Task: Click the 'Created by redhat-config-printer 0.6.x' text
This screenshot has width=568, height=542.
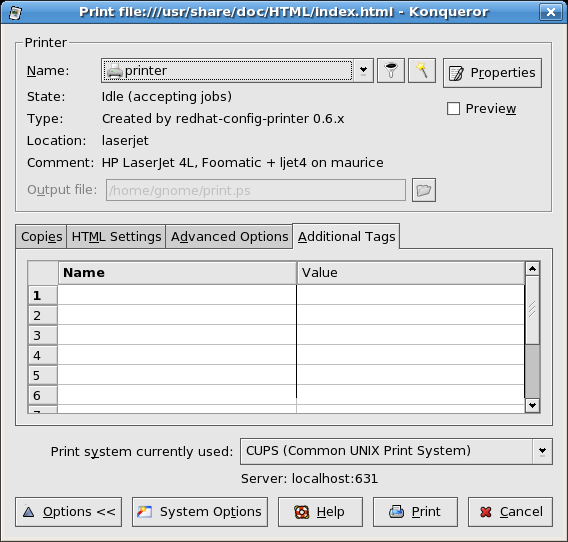Action: [223, 119]
